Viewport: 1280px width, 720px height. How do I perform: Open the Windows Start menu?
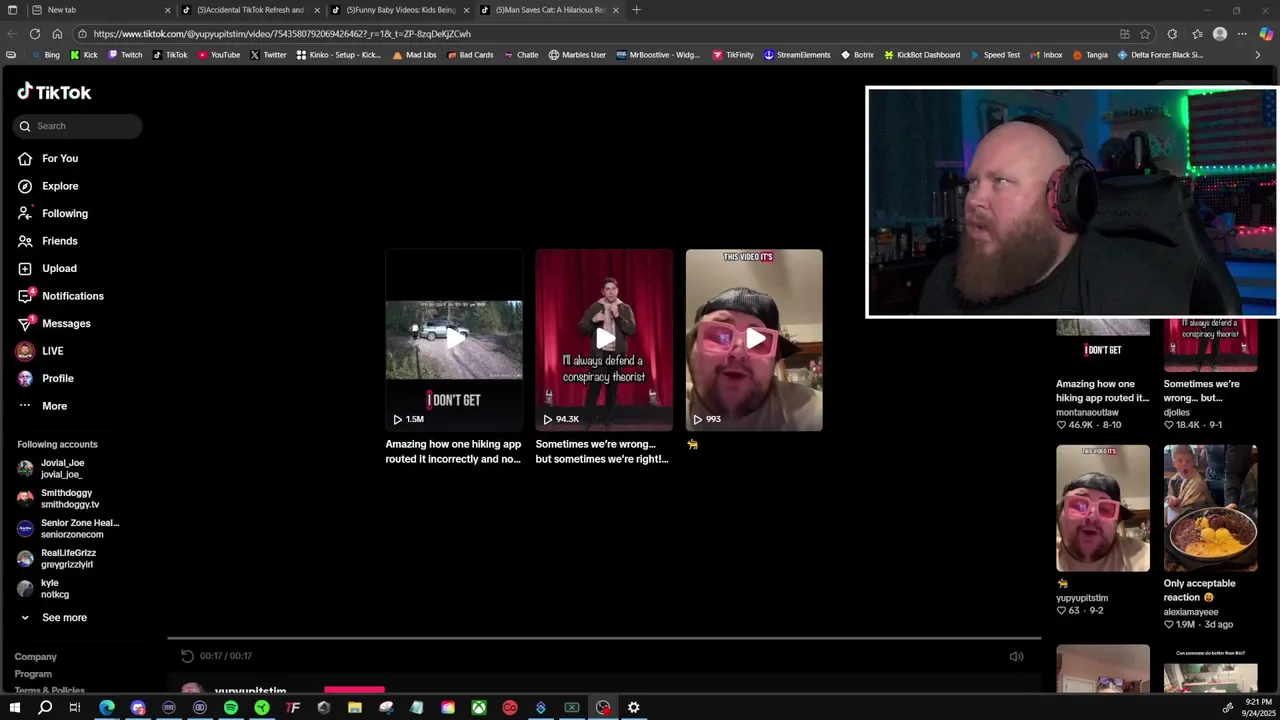tap(14, 707)
